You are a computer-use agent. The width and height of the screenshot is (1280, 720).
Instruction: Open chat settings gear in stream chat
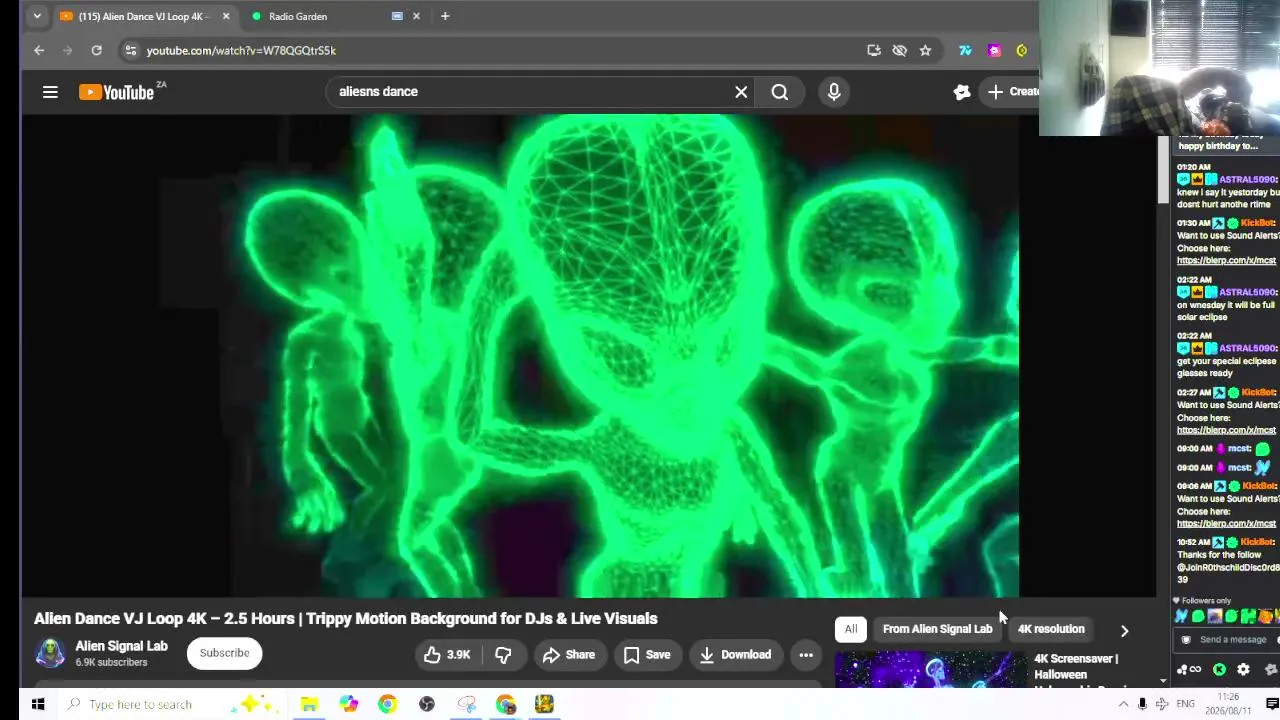1243,670
